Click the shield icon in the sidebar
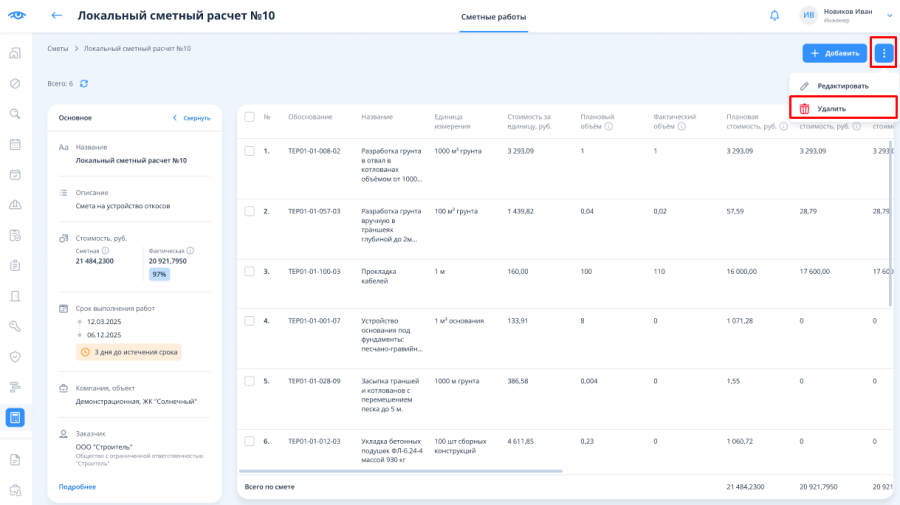This screenshot has width=900, height=505. tap(15, 356)
